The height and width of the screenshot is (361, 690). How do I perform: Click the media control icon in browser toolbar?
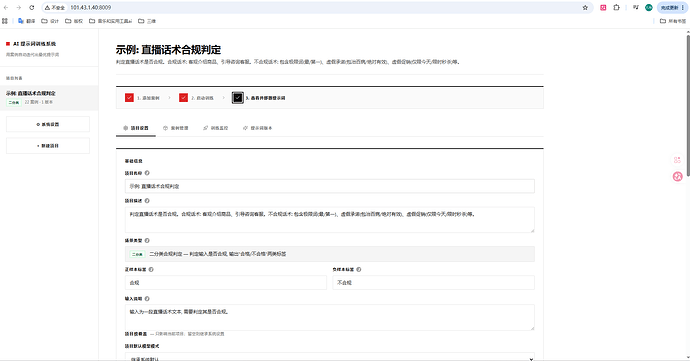(635, 7)
